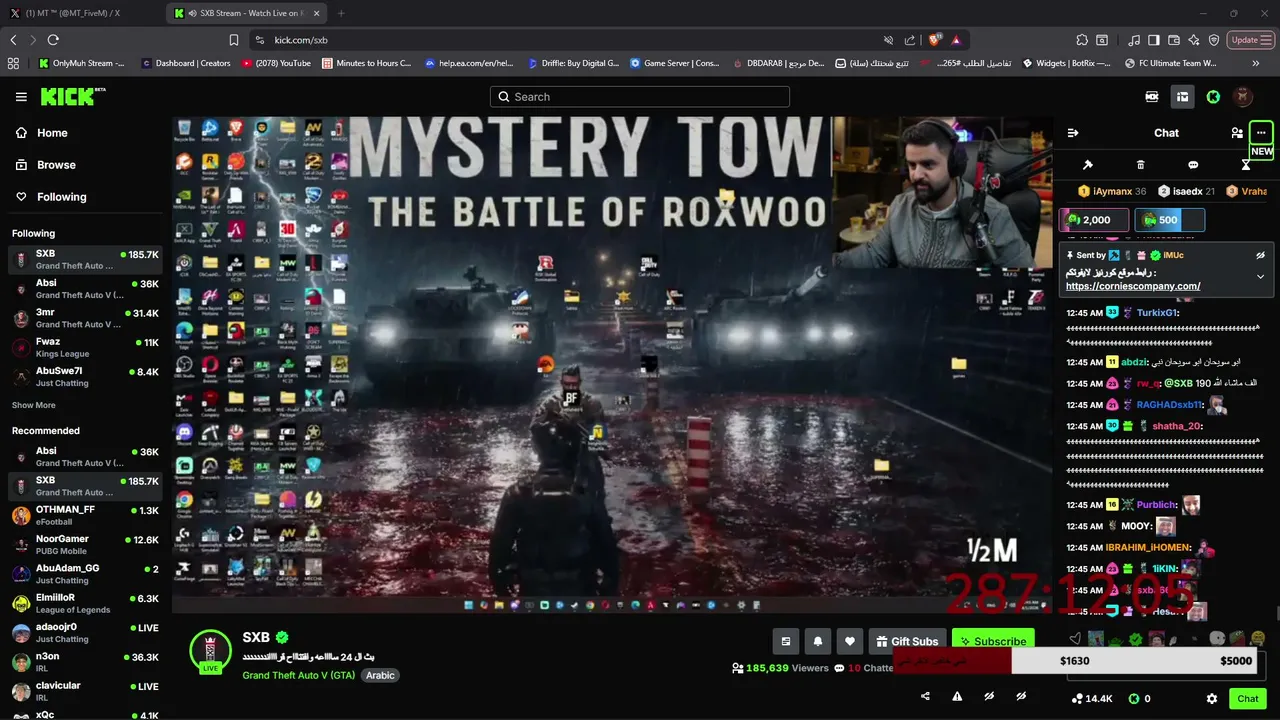Screen dimensions: 1280x720
Task: Open the Kick sidebar hamburger menu
Action: (x=21, y=97)
